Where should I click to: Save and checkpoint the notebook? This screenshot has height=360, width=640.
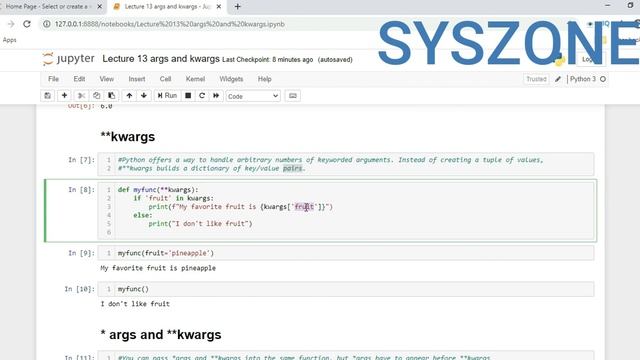(x=48, y=96)
